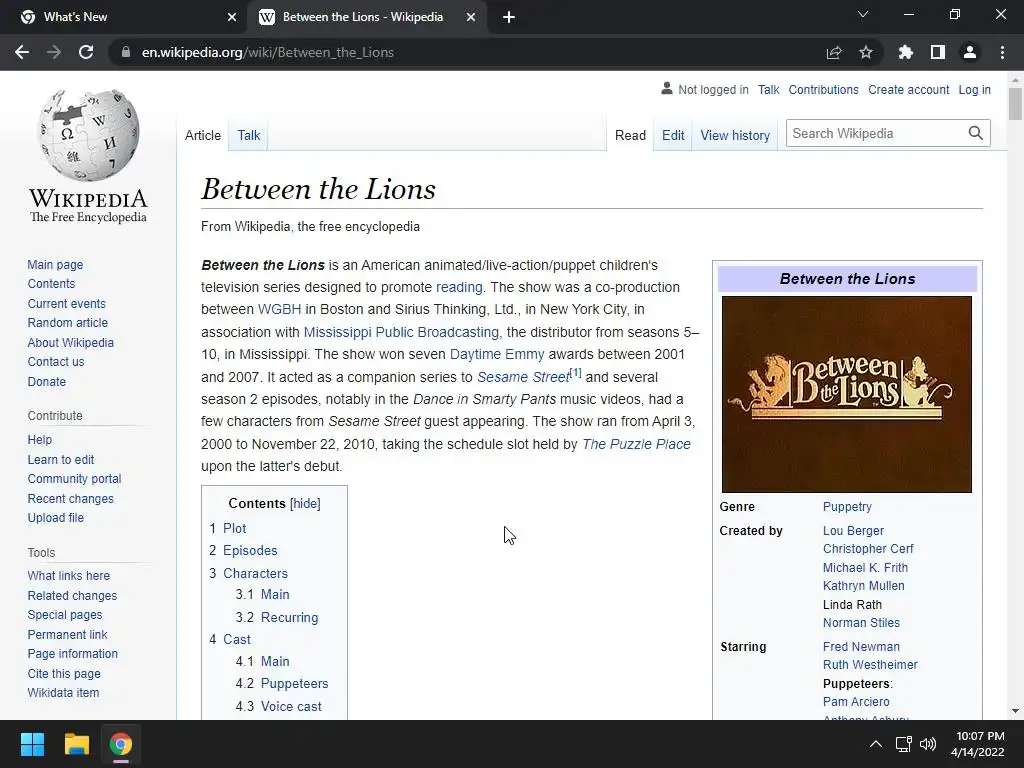
Task: Click the Donate sidebar link
Action: point(46,381)
